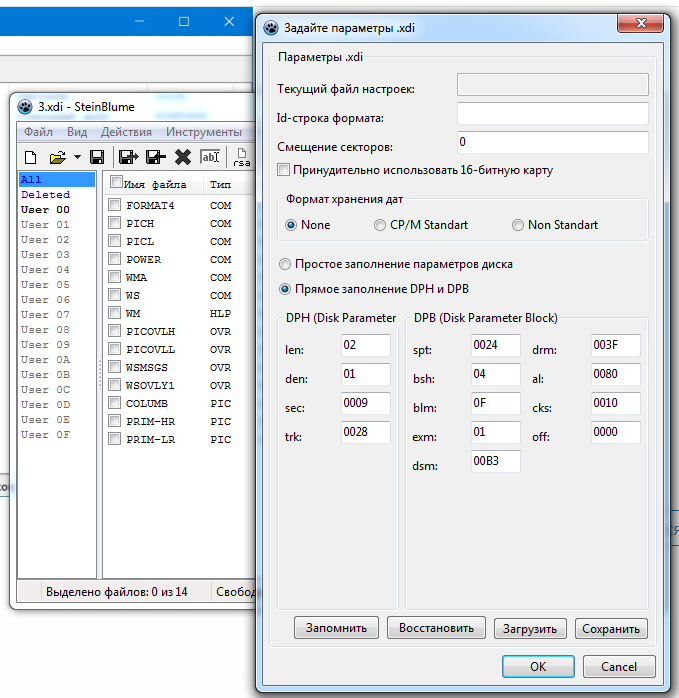Select 'Deleted' in the user list
This screenshot has height=698, width=679.
coord(46,195)
